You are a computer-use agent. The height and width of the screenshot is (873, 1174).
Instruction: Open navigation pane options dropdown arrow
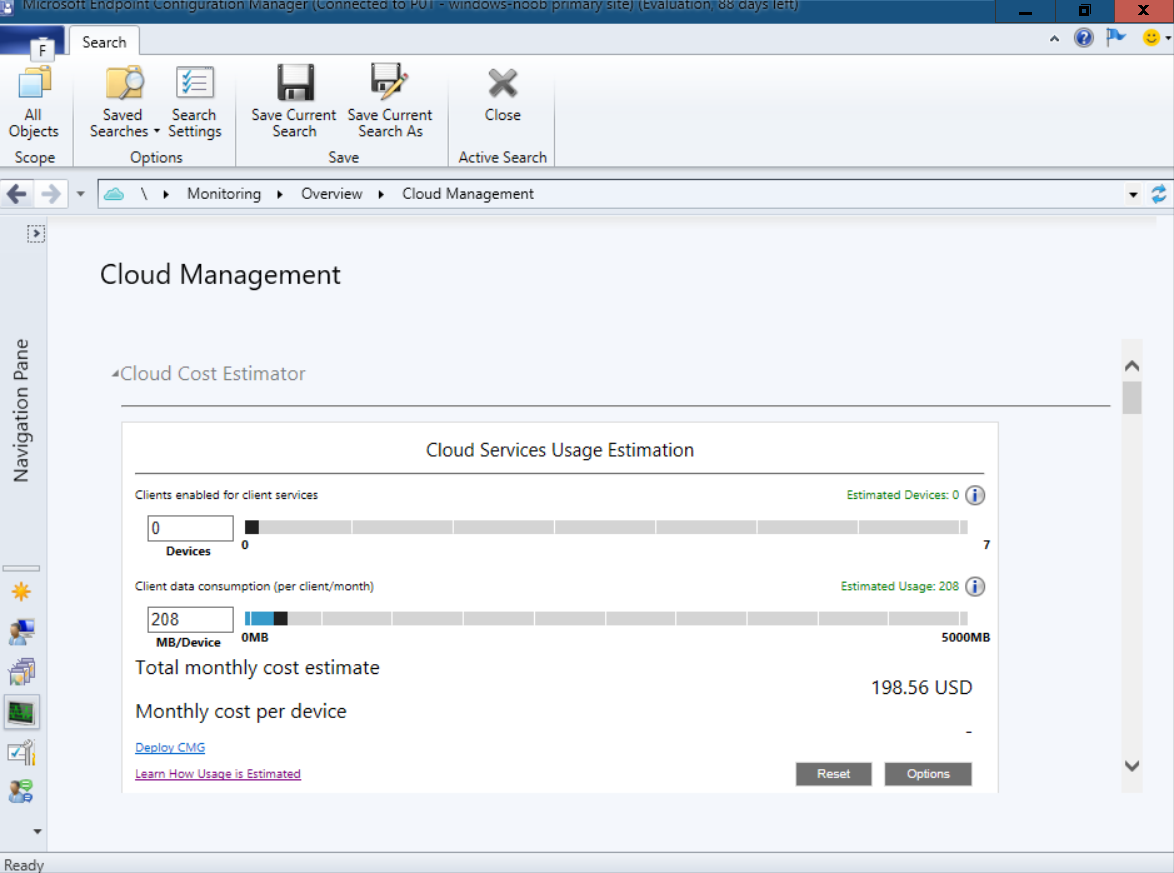[37, 831]
